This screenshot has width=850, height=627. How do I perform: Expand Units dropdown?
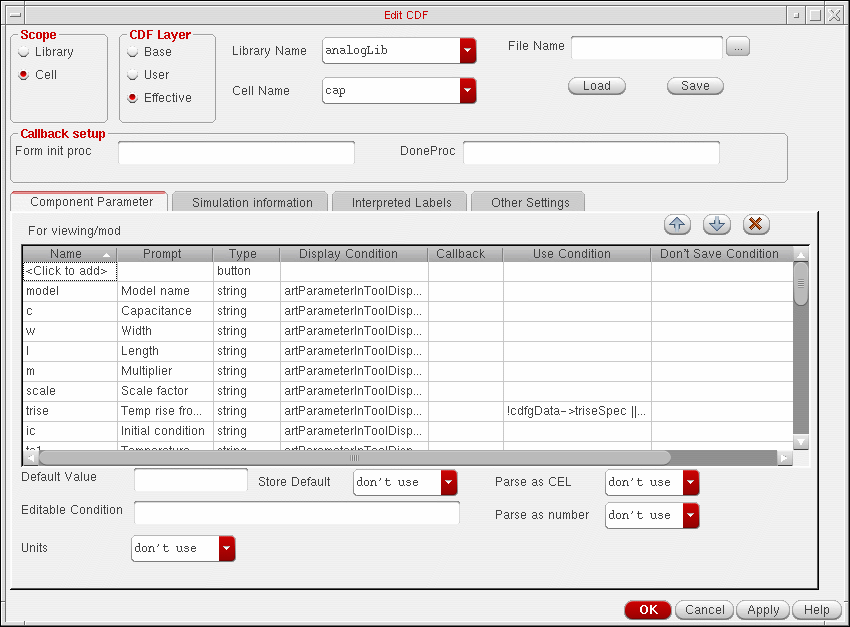[x=227, y=548]
